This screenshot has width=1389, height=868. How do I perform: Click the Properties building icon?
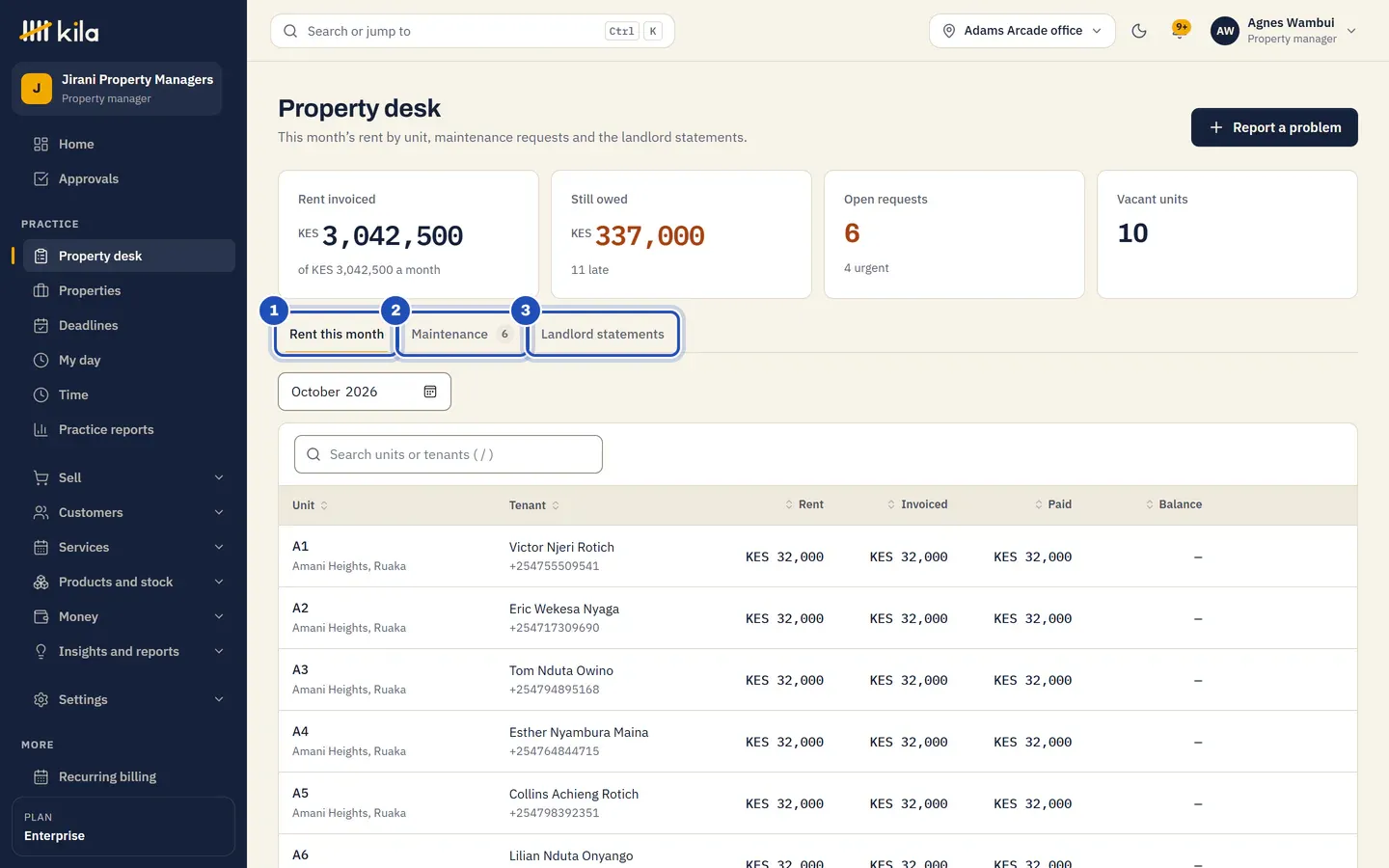click(41, 290)
